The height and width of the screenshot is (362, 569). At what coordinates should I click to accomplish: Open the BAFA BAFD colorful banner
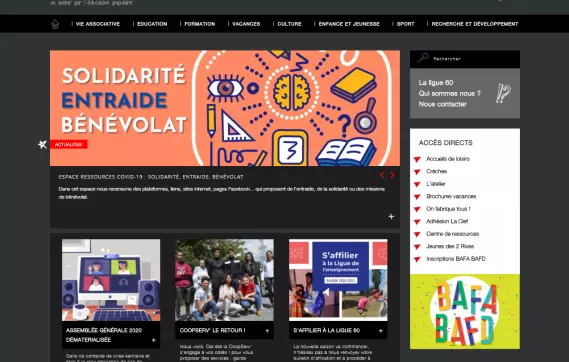(465, 312)
